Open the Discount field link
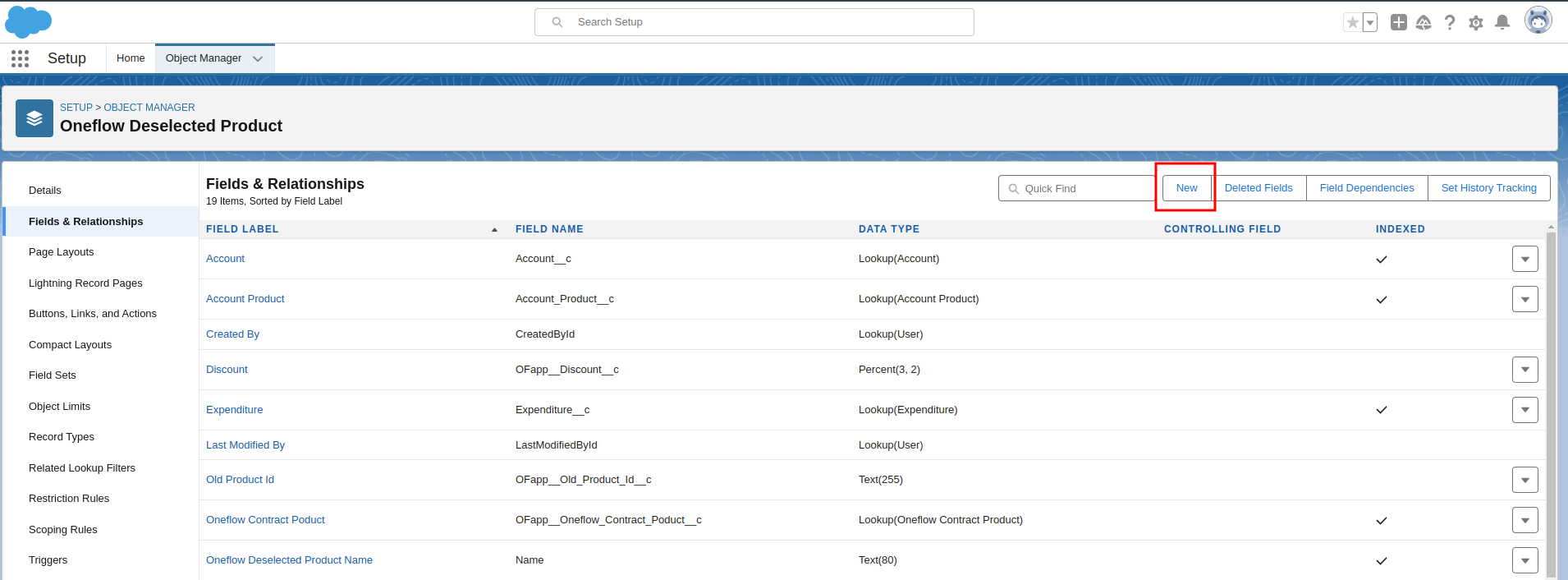This screenshot has height=580, width=1568. coord(227,370)
